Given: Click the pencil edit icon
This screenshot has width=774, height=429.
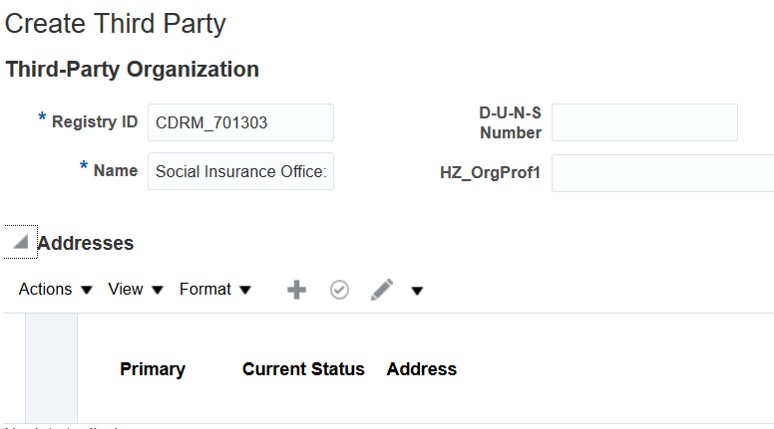Looking at the screenshot, I should click(x=382, y=289).
